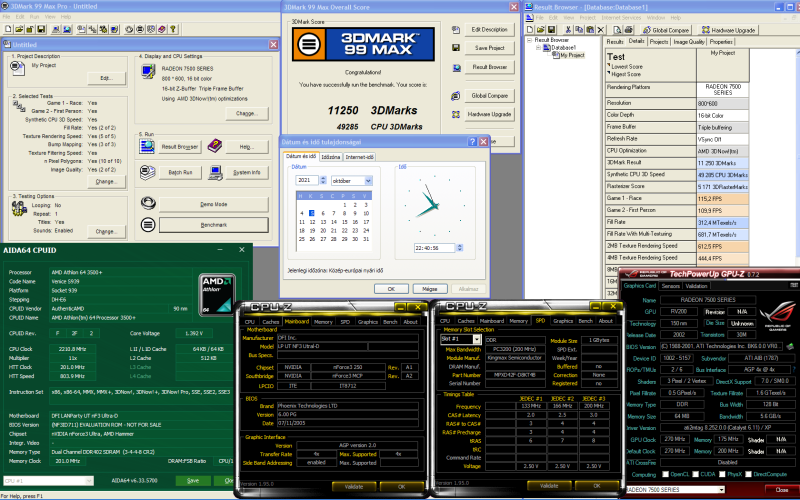
Task: Click the time input field showing 22:40:56
Action: (435, 248)
